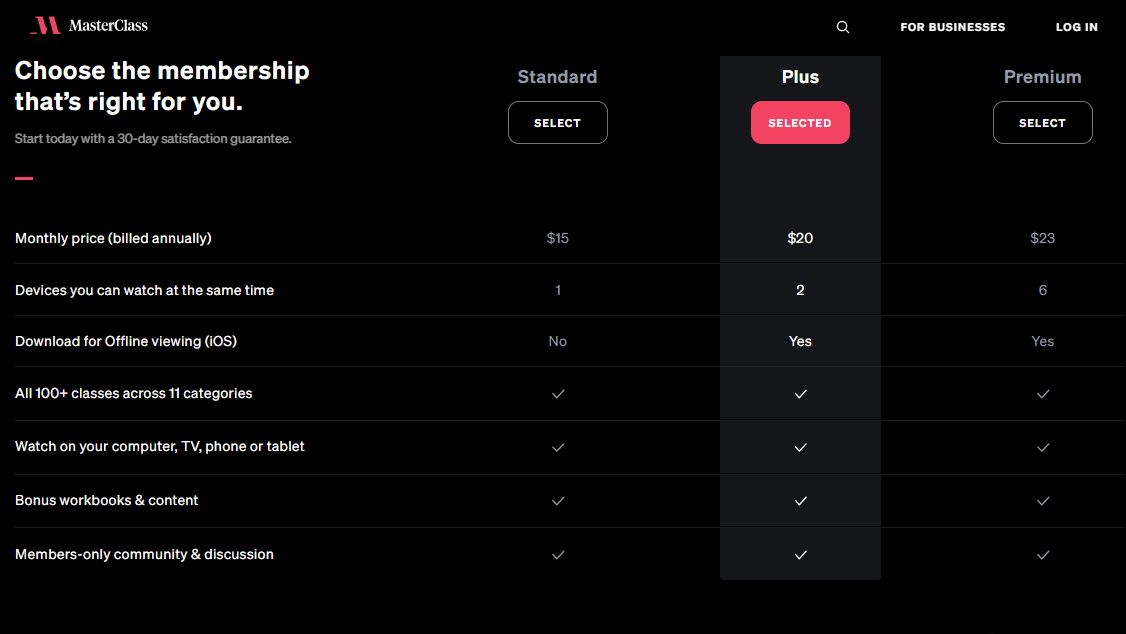Click the Standard checkmark for watching on TV
The image size is (1126, 634).
[557, 448]
